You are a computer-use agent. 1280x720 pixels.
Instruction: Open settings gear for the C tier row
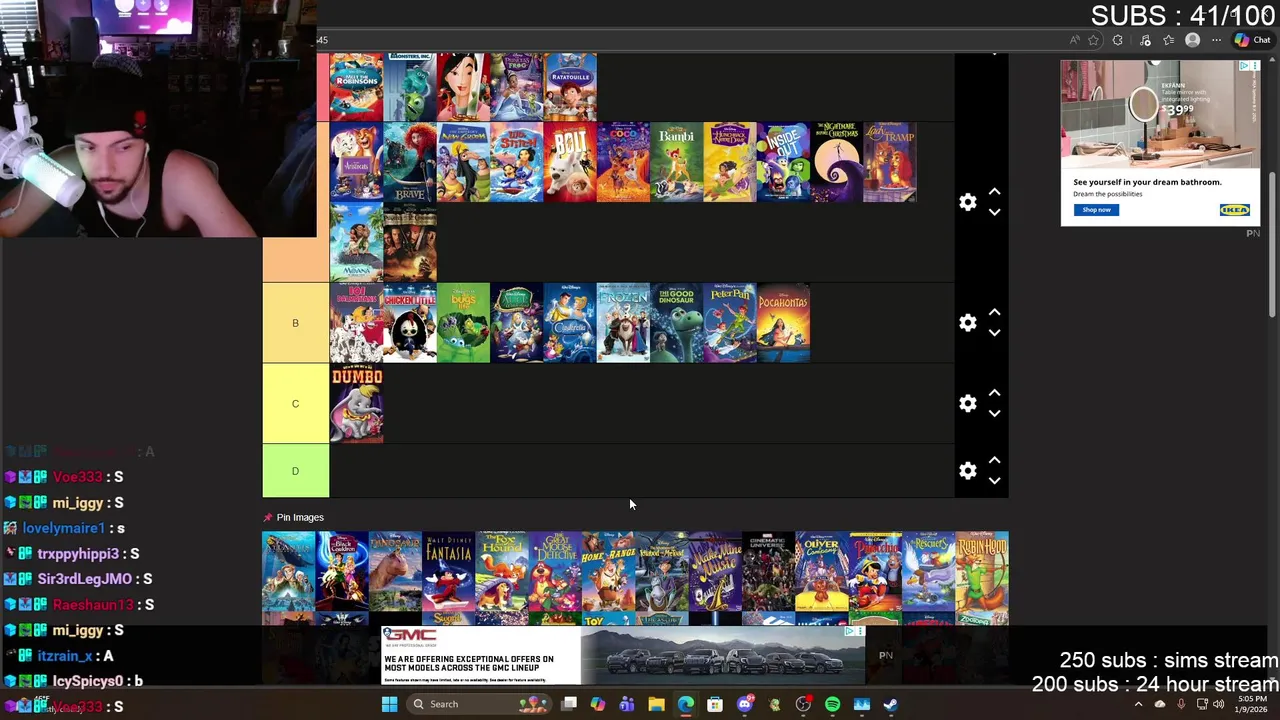tap(967, 403)
